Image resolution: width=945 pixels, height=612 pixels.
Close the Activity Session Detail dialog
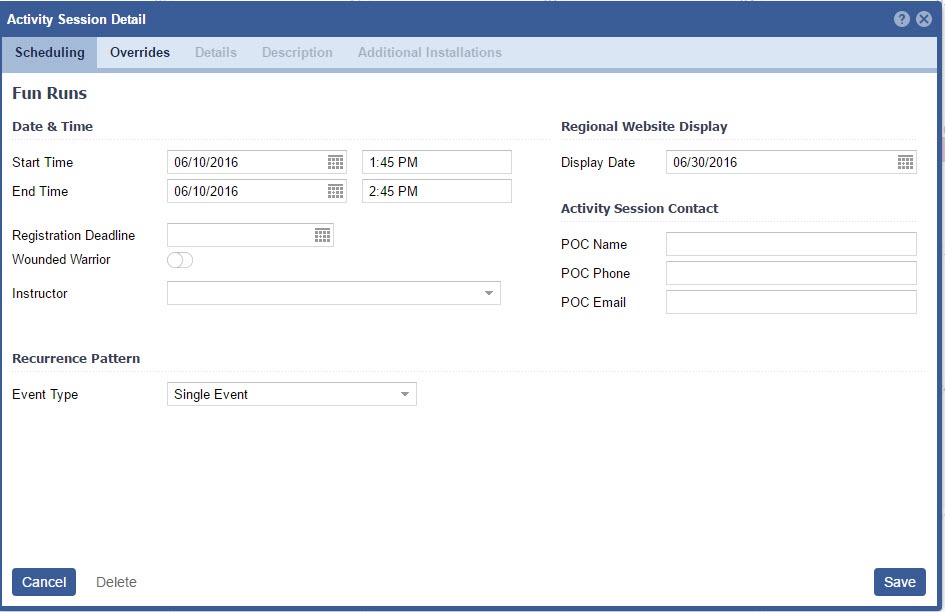pyautogui.click(x=924, y=19)
